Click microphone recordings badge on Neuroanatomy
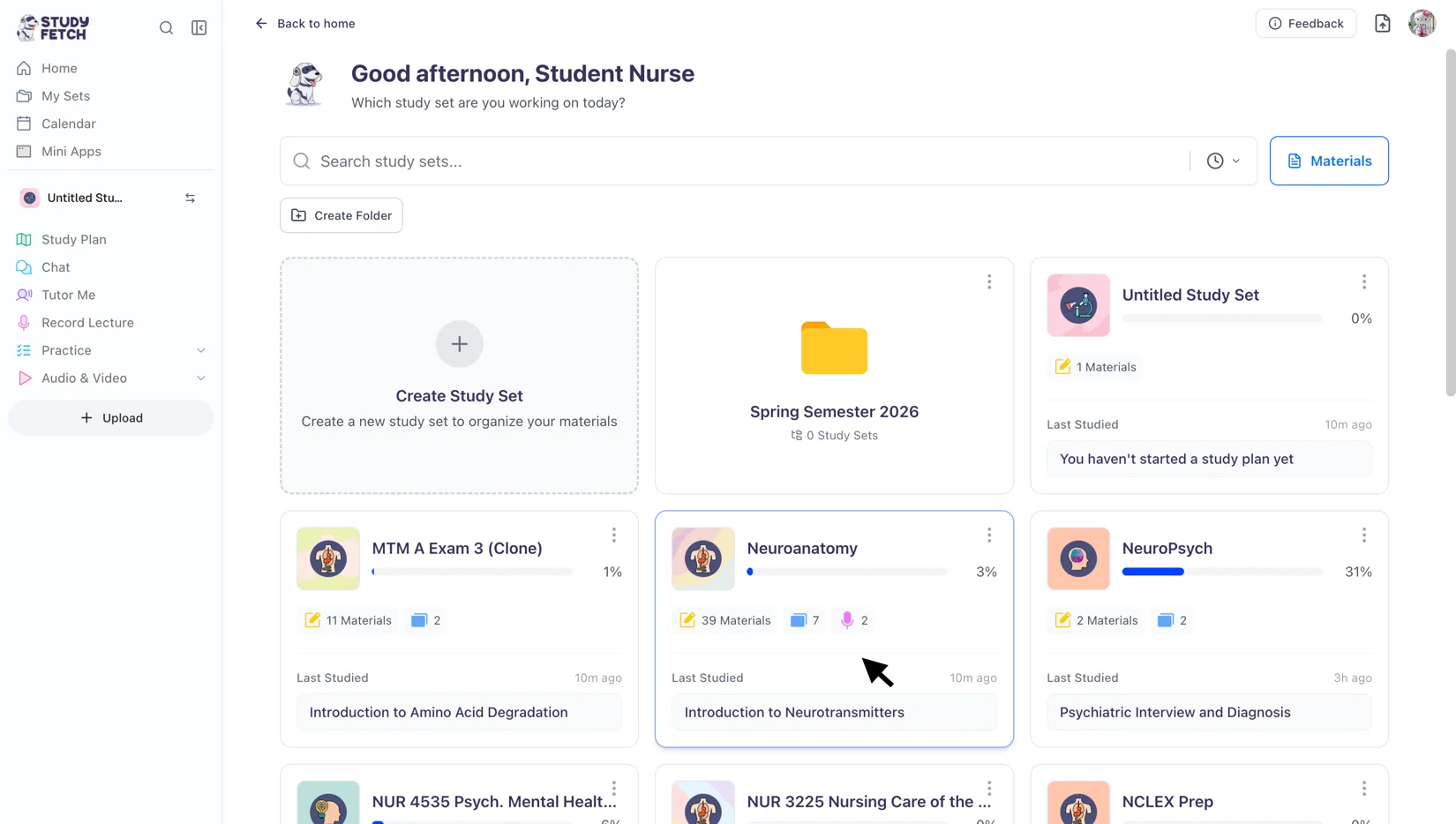Screen dimensions: 1456x824 pyautogui.click(x=854, y=621)
